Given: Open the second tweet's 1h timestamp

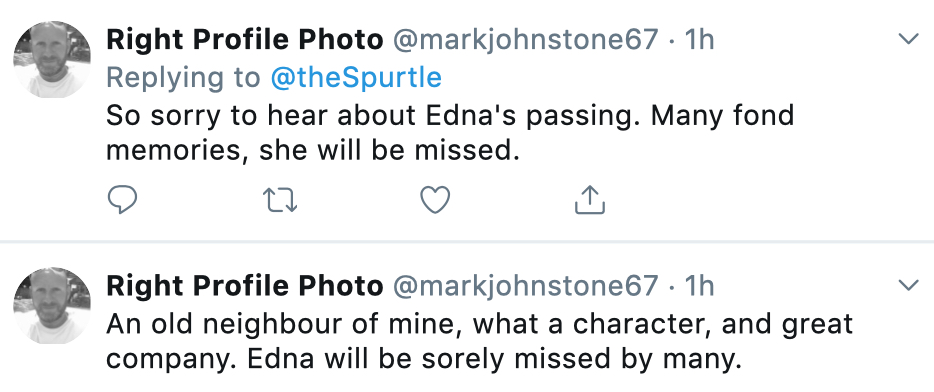Looking at the screenshot, I should pos(699,286).
